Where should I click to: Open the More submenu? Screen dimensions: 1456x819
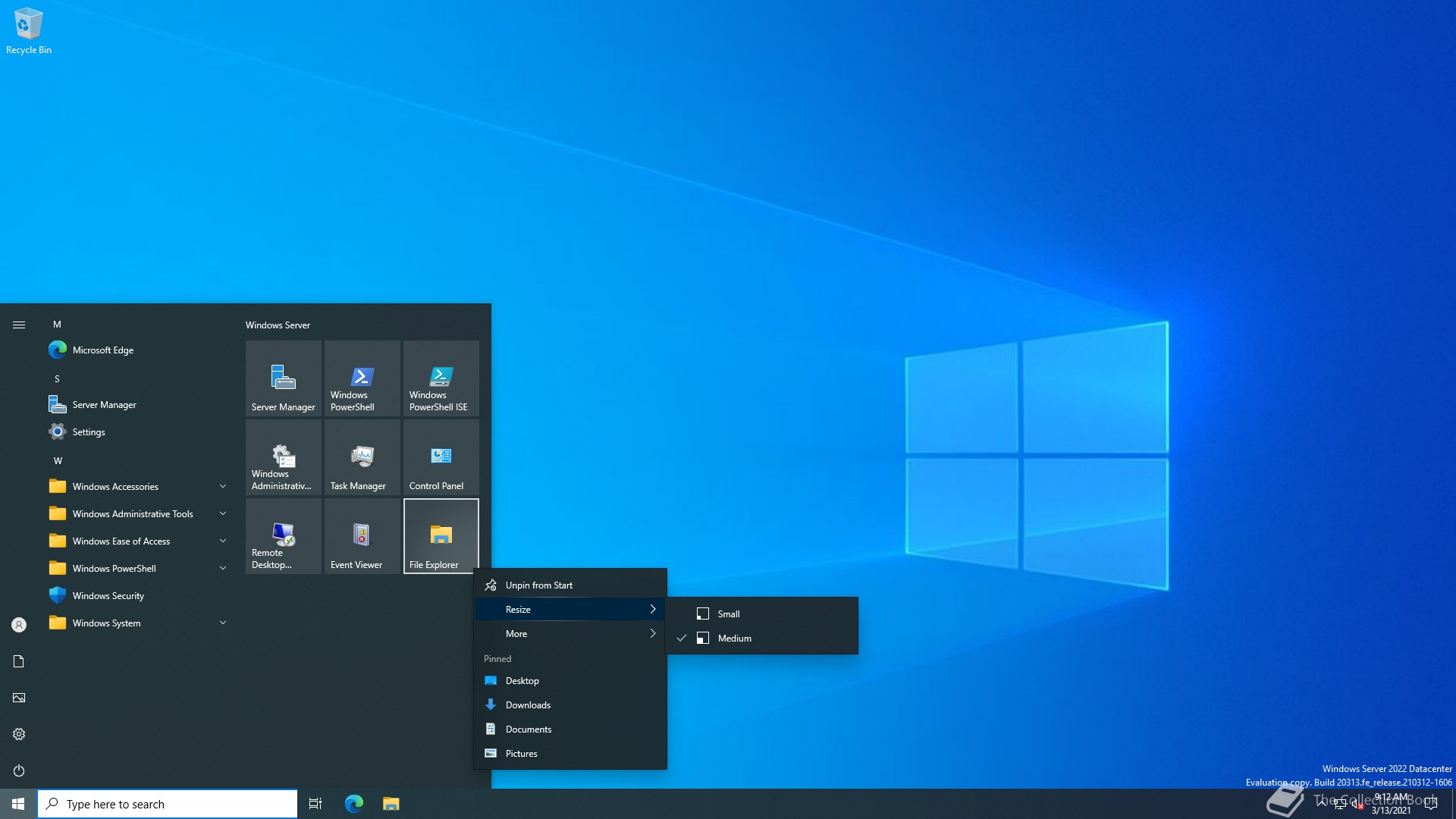pyautogui.click(x=570, y=633)
